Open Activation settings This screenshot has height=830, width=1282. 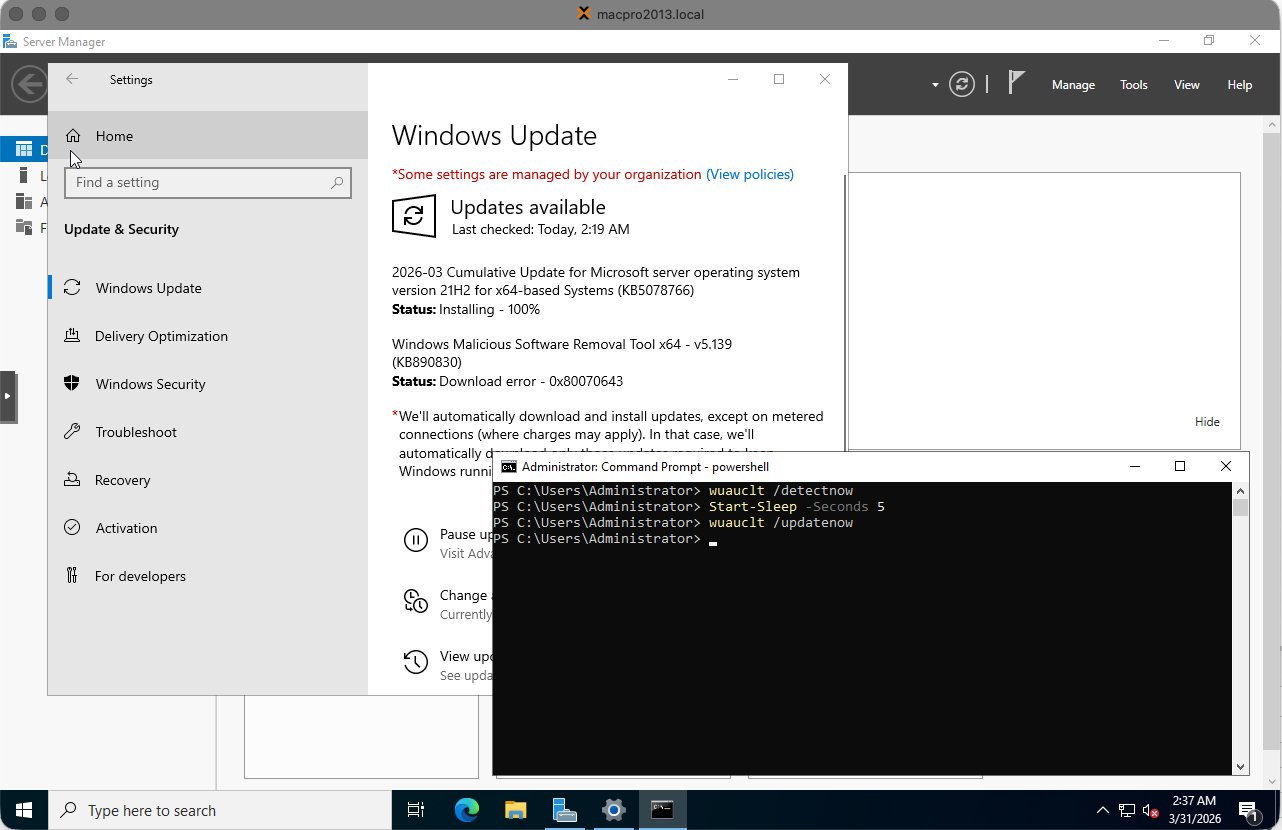point(125,528)
